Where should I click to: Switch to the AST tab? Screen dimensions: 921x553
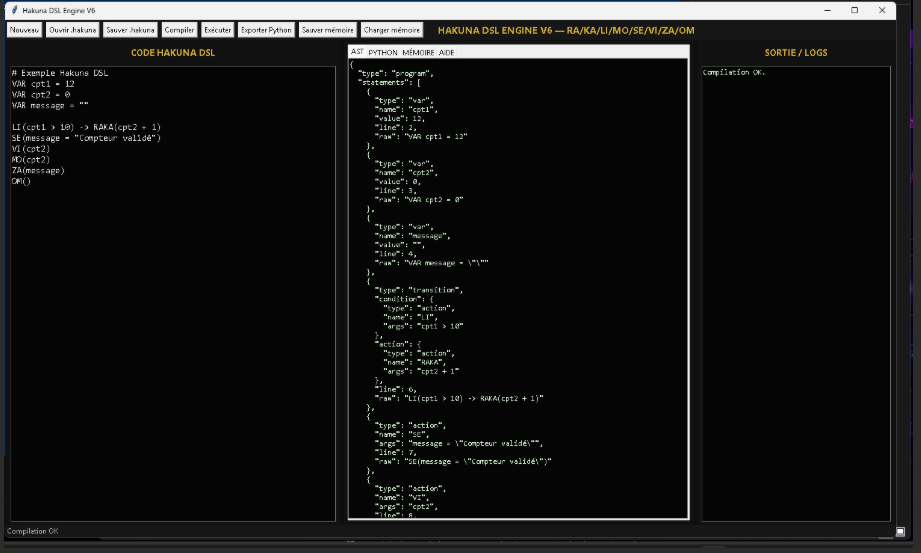(x=357, y=52)
